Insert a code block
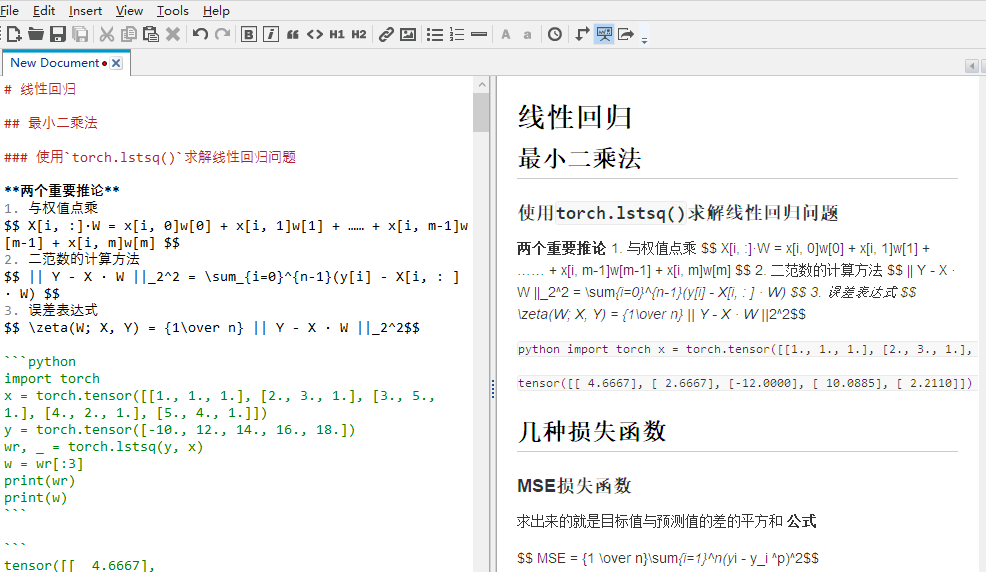Viewport: 986px width, 572px height. (315, 34)
